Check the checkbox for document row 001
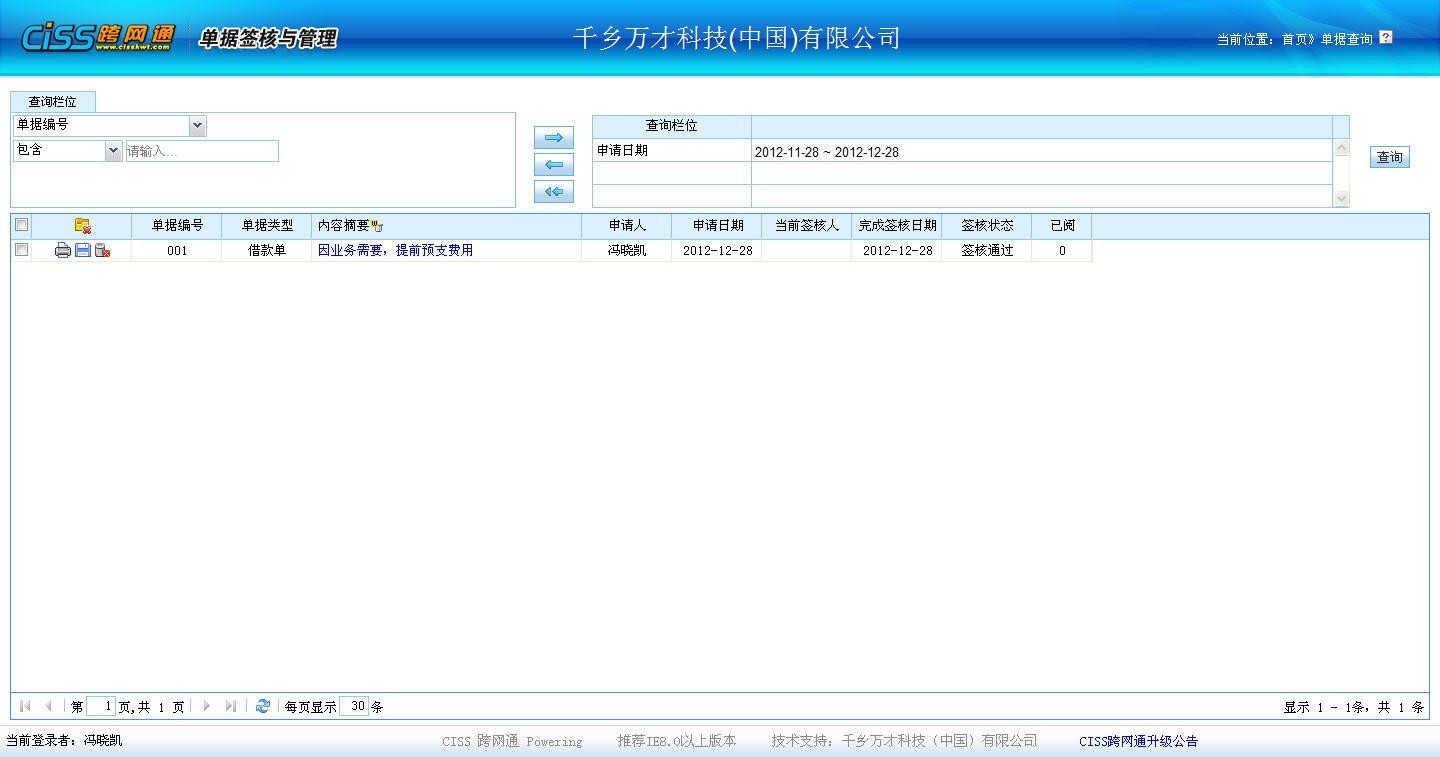This screenshot has height=757, width=1440. (x=22, y=250)
